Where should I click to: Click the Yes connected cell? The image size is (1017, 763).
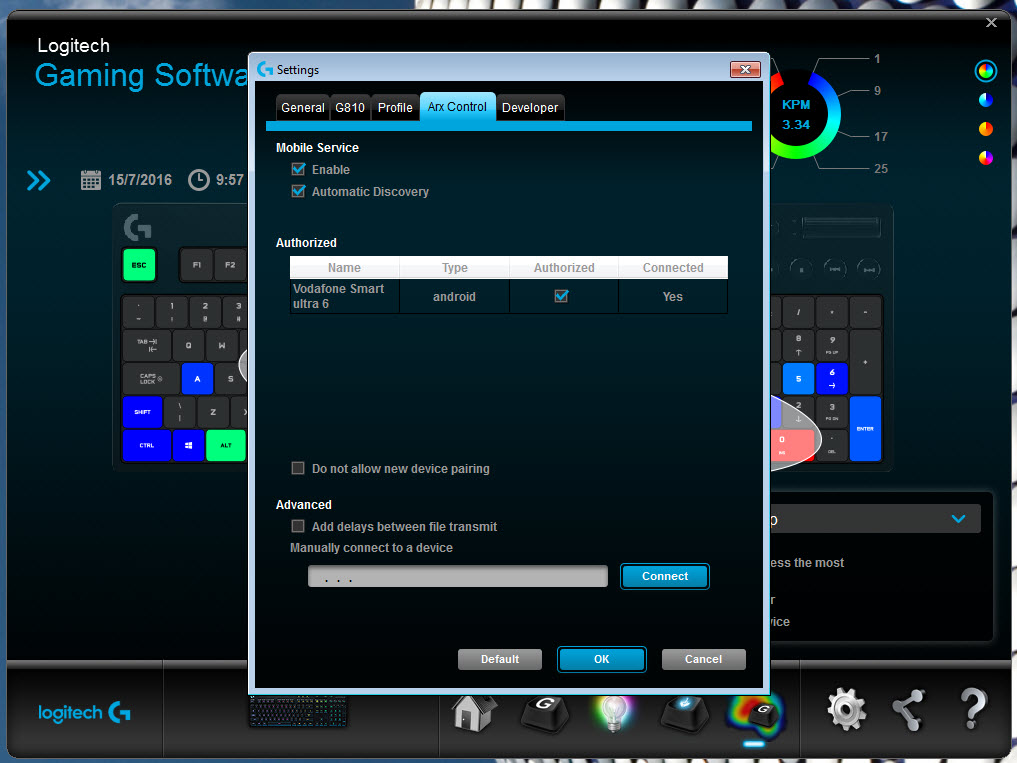(x=673, y=297)
